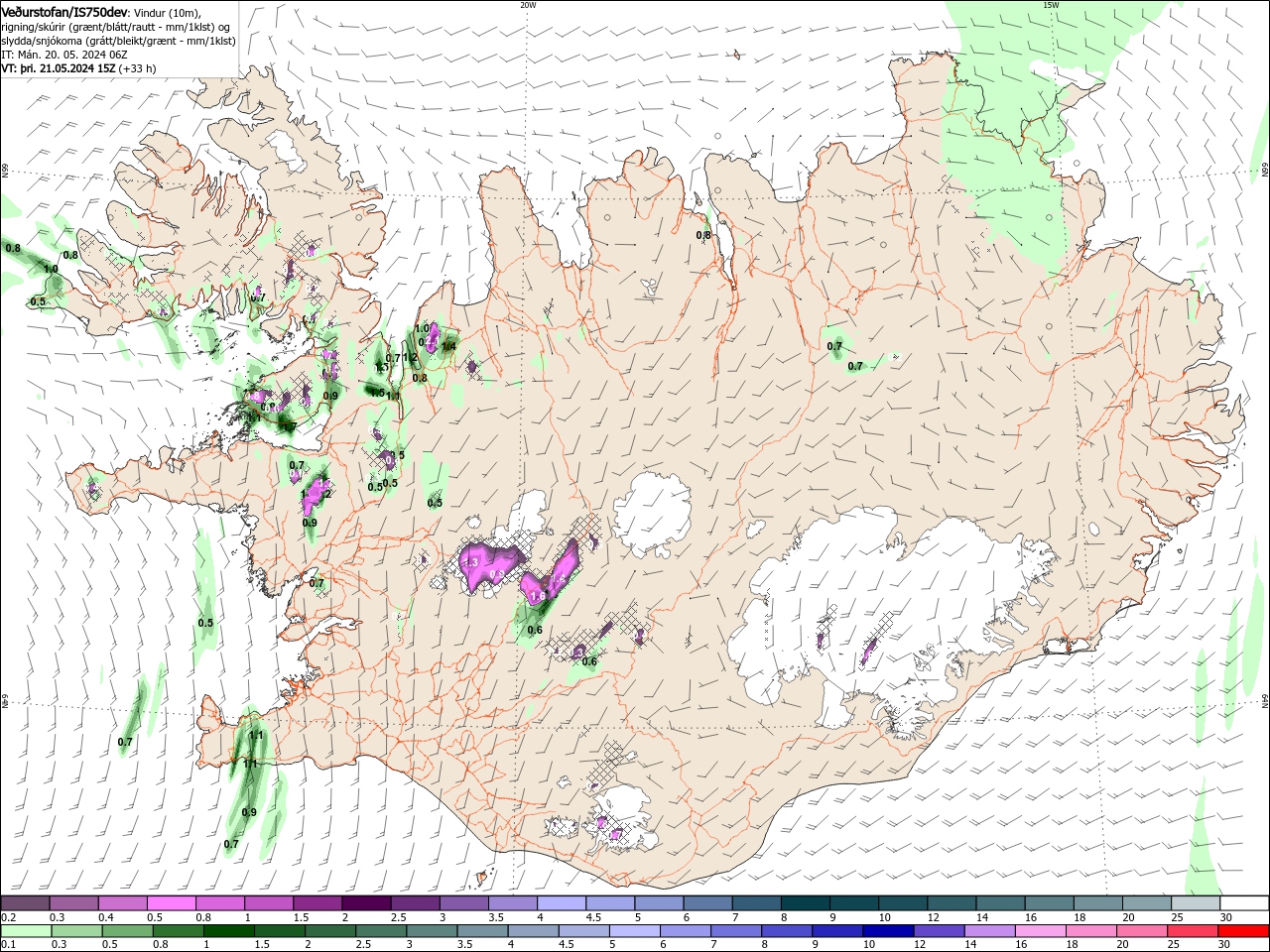The image size is (1270, 952).
Task: Pick the navy blue 10 swatch, lower scale
Action: pyautogui.click(x=887, y=931)
